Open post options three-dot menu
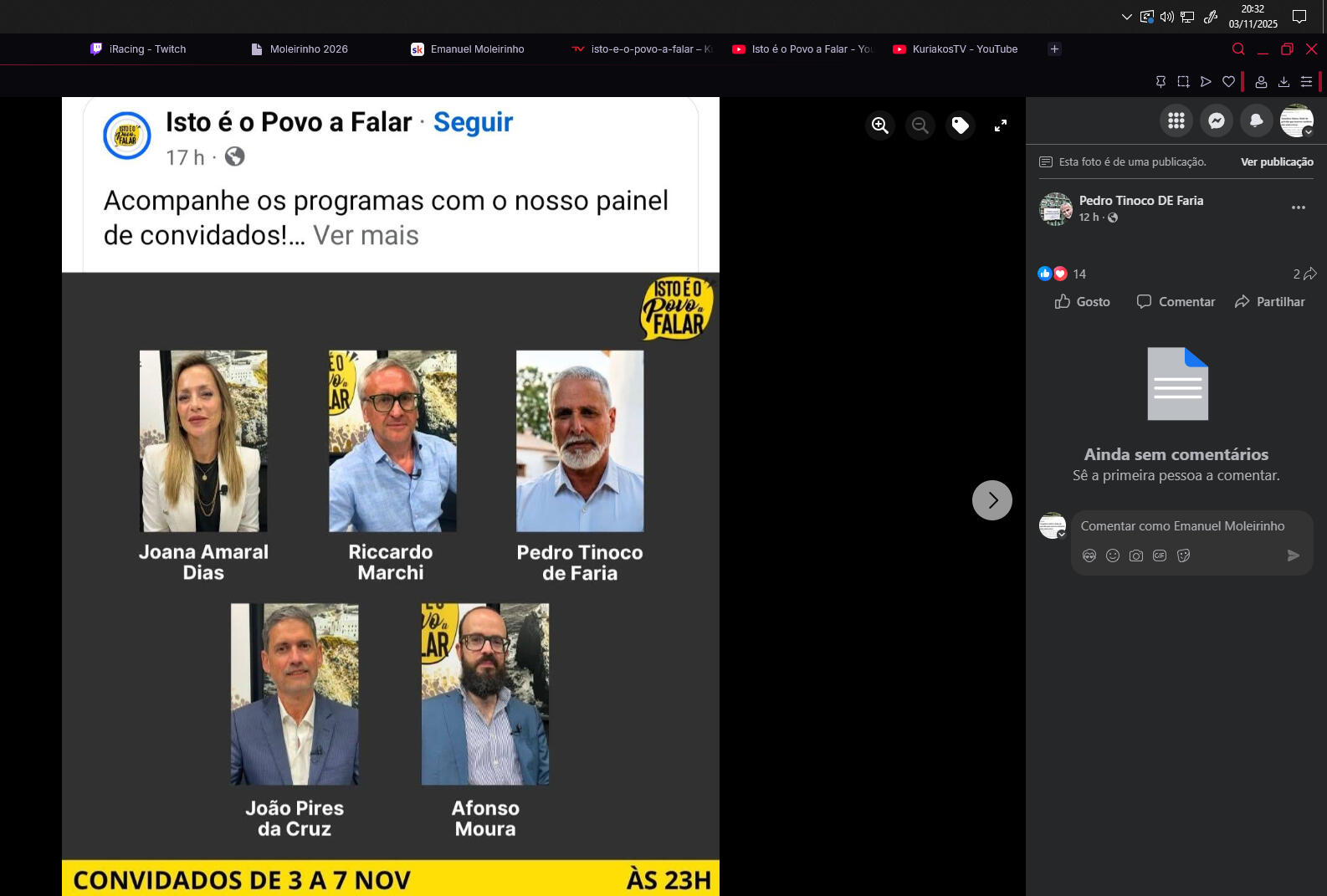 click(x=1299, y=207)
